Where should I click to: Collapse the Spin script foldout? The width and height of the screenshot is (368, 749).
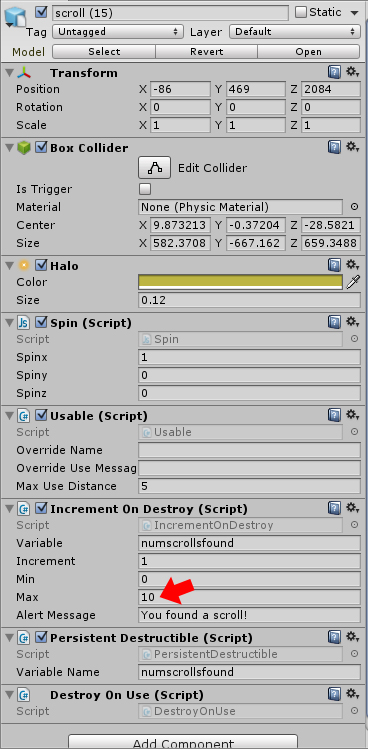[x=9, y=323]
